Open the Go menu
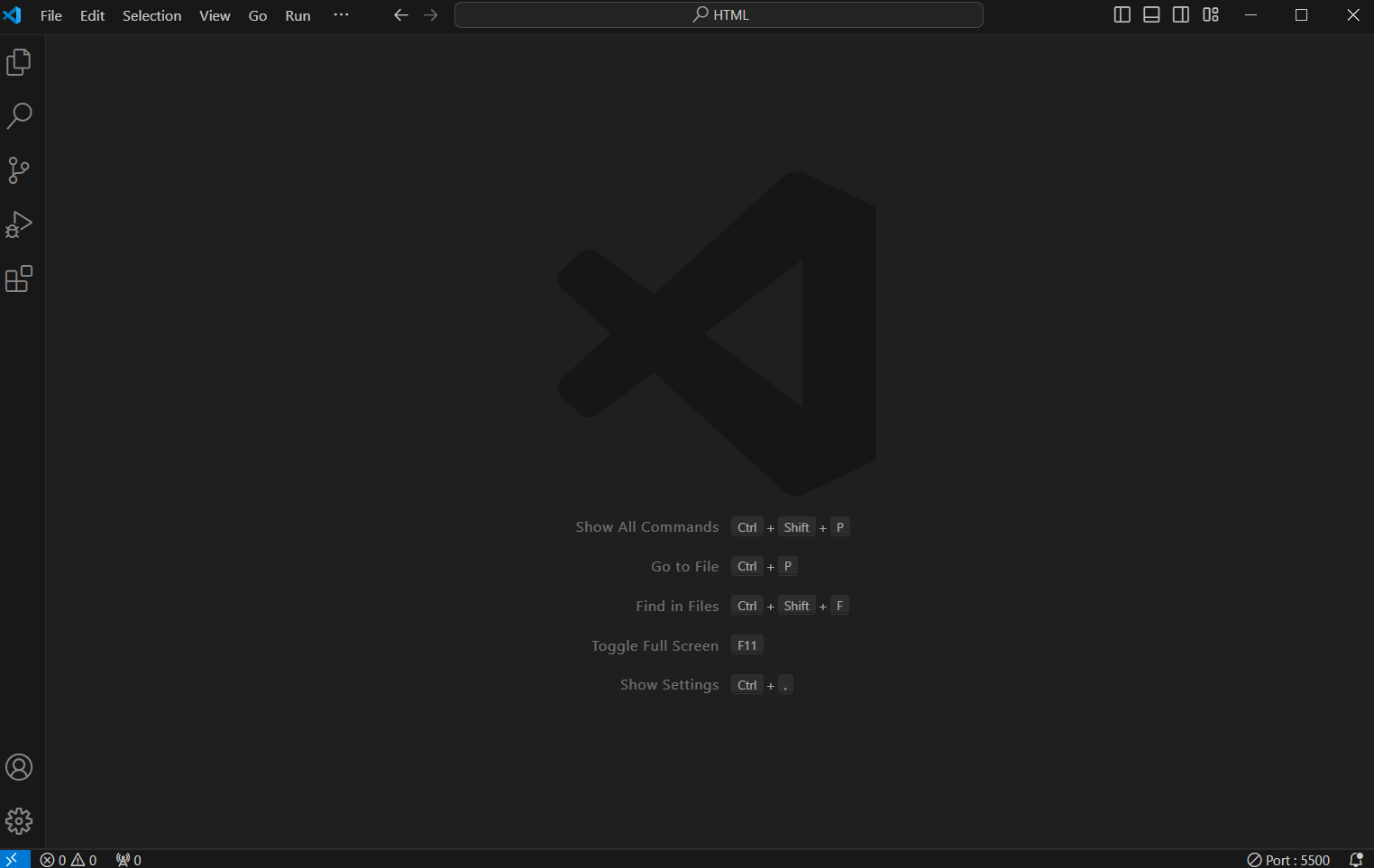 click(x=258, y=15)
